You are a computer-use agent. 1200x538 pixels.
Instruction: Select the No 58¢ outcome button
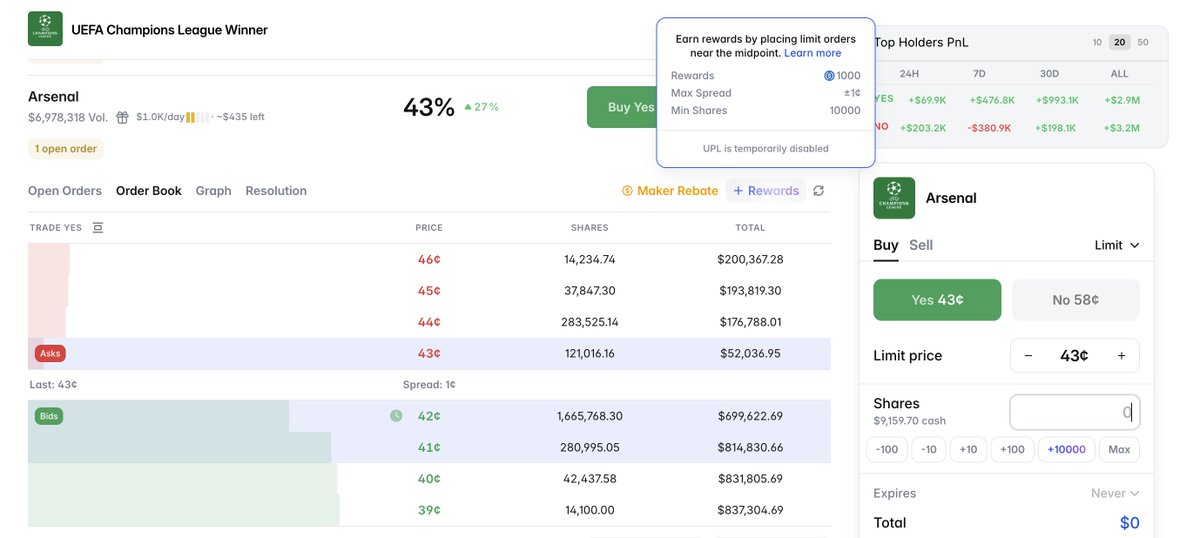1076,300
